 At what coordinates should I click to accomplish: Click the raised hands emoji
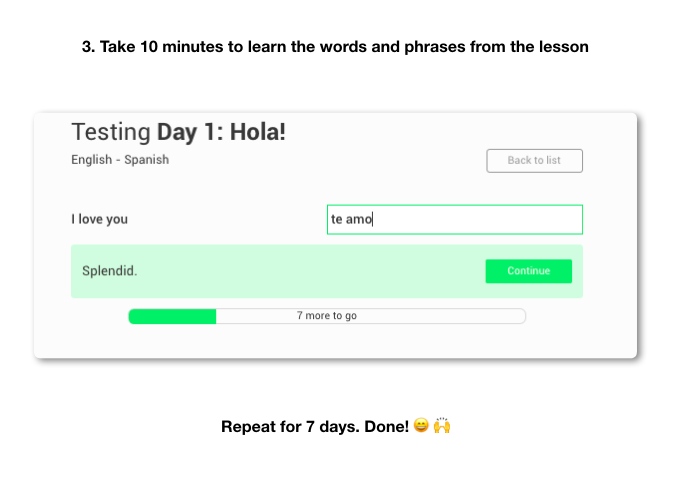click(442, 426)
